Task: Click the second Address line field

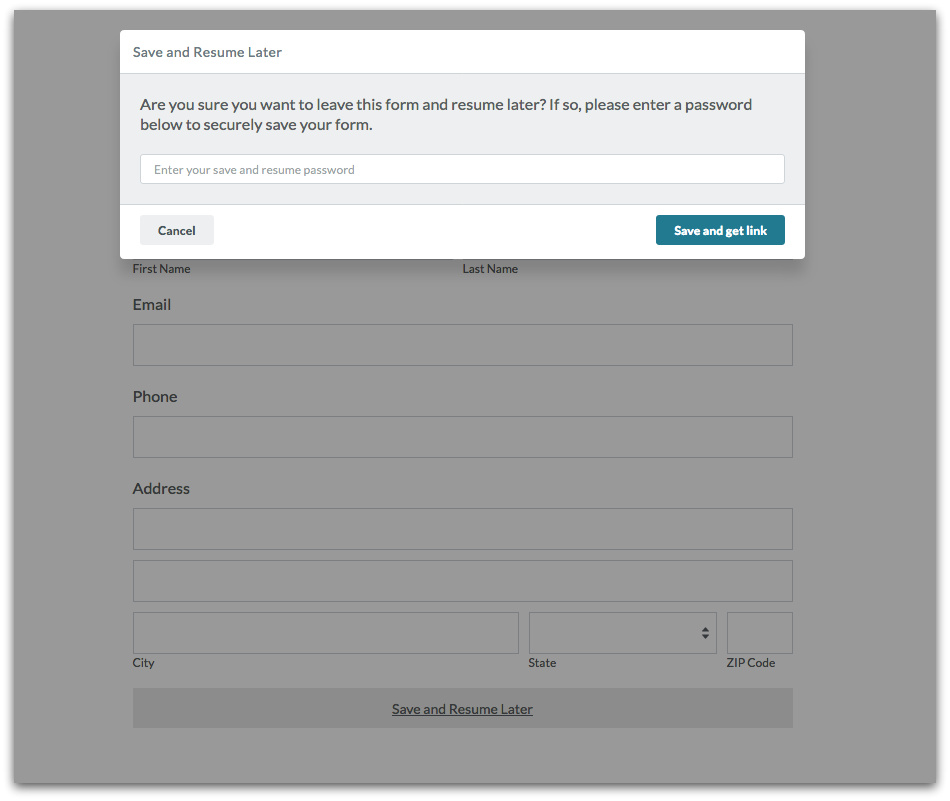Action: click(x=462, y=581)
